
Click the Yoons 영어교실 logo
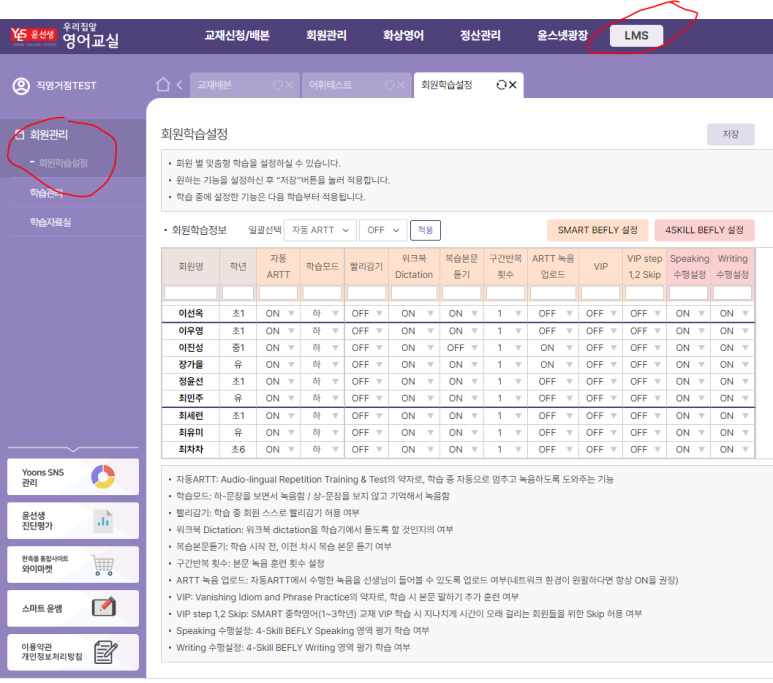pyautogui.click(x=65, y=36)
